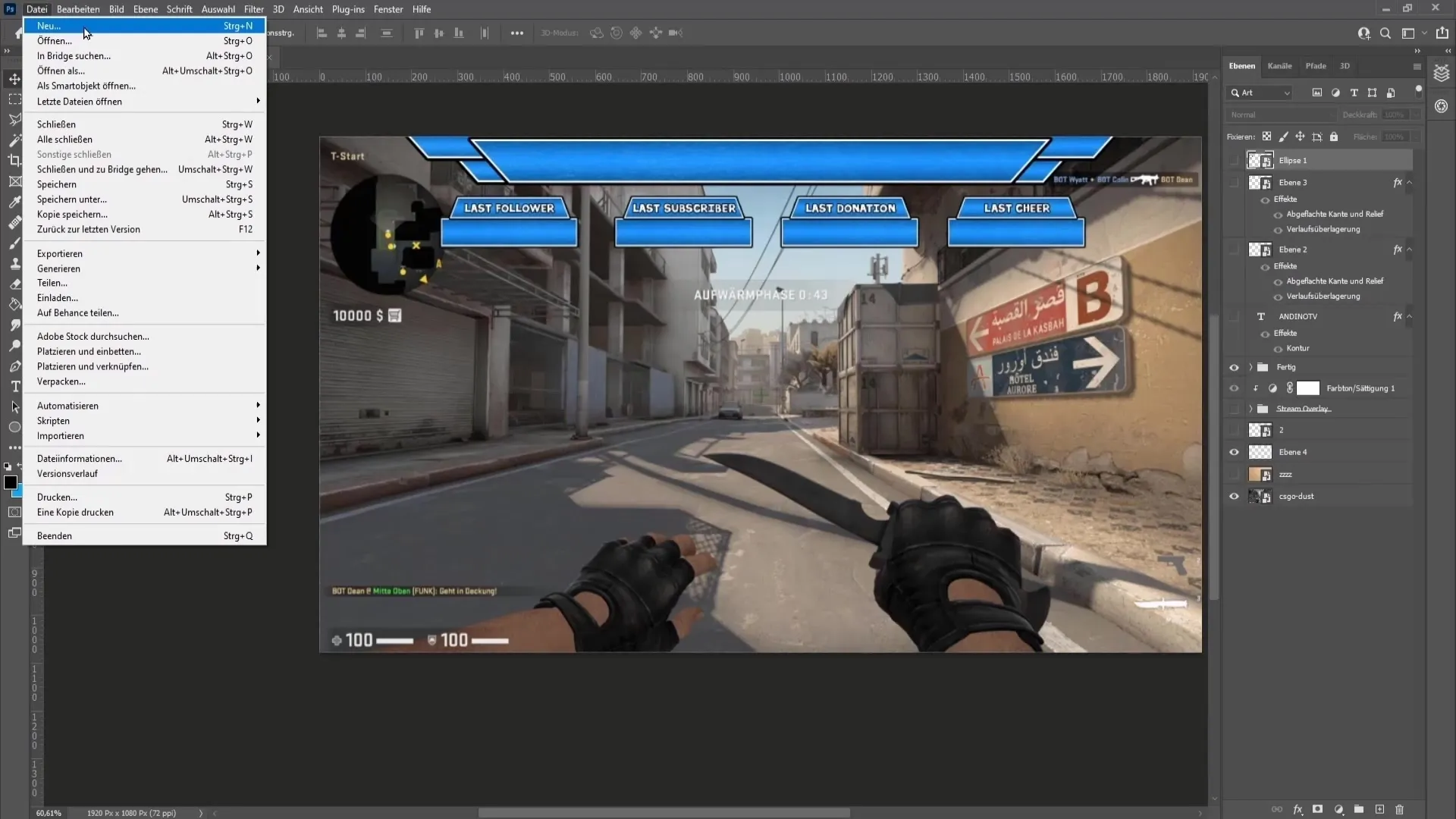The image size is (1456, 819).
Task: Choose Beenden in Datei menu
Action: (144, 535)
